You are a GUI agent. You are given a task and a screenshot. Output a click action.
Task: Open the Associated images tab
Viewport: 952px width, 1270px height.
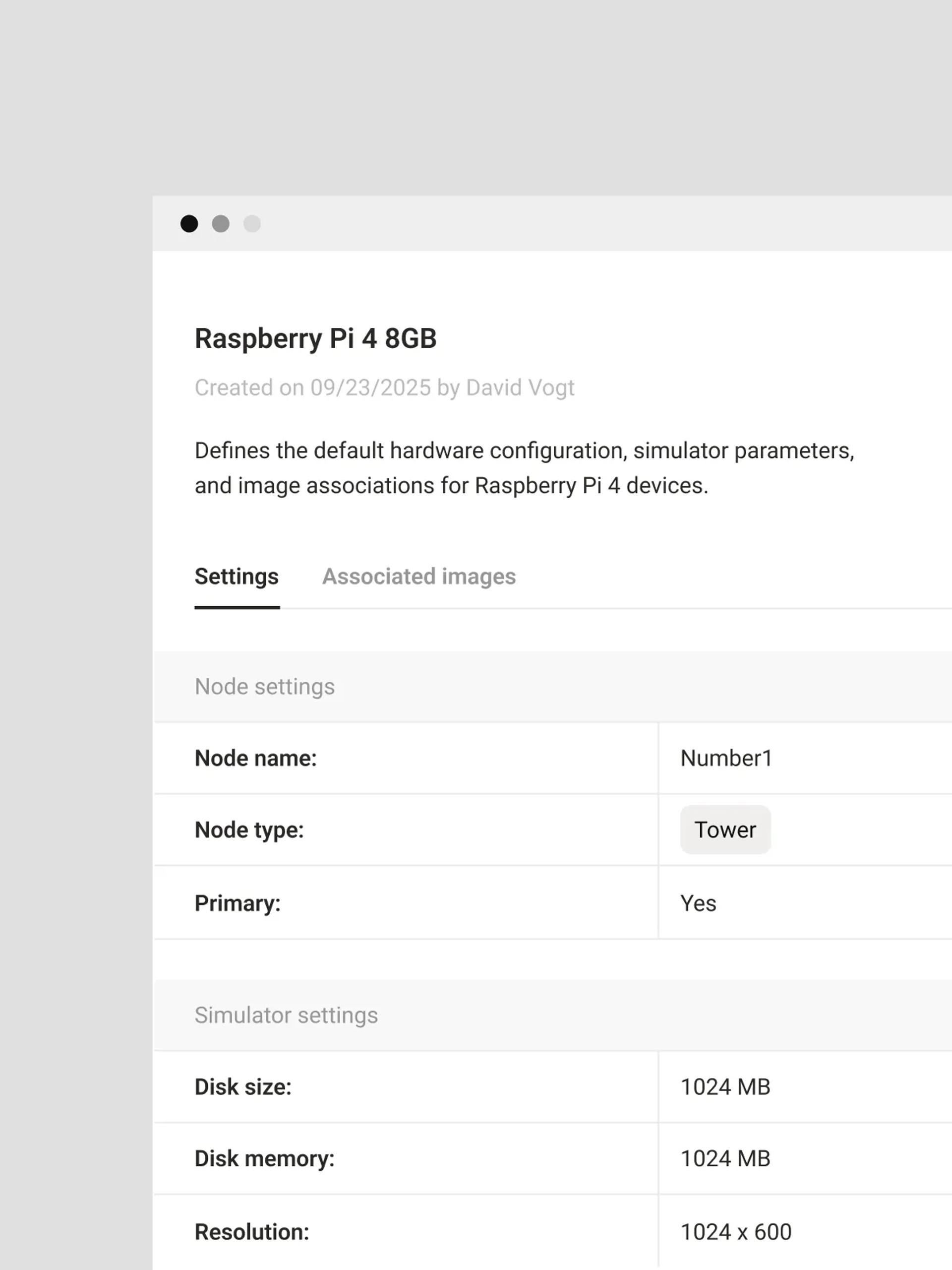tap(419, 576)
